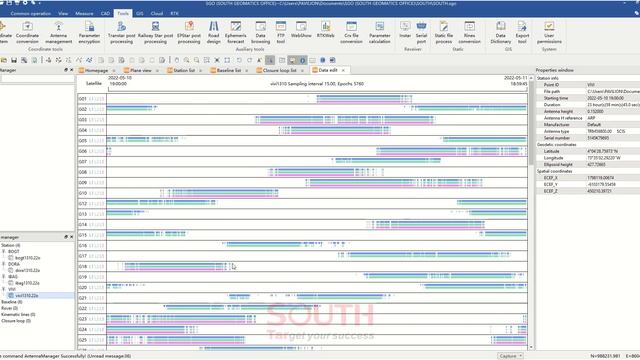This screenshot has height=360, width=640.
Task: Switch to the GIS ribbon tab
Action: coord(140,13)
